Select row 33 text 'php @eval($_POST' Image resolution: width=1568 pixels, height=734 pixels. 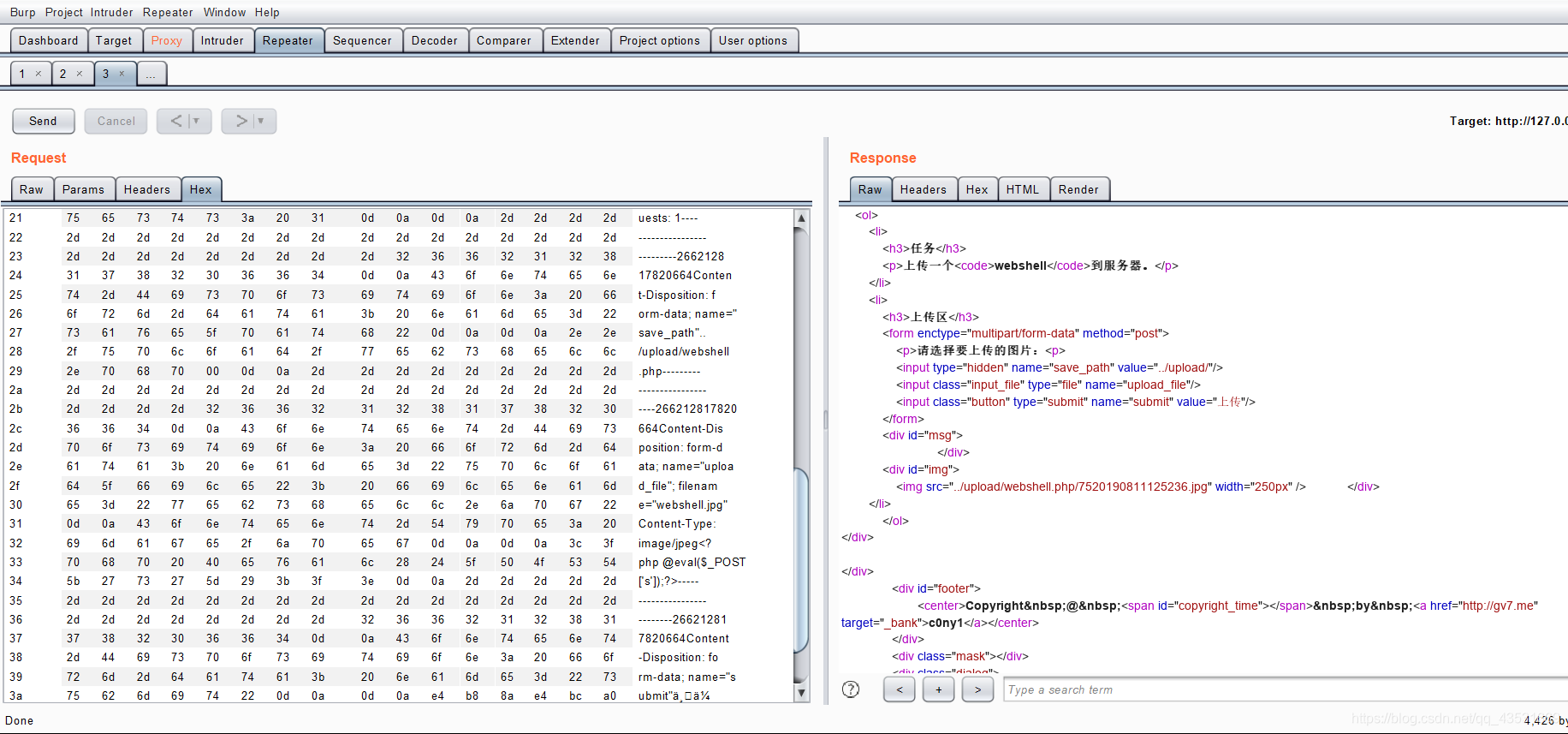click(692, 562)
